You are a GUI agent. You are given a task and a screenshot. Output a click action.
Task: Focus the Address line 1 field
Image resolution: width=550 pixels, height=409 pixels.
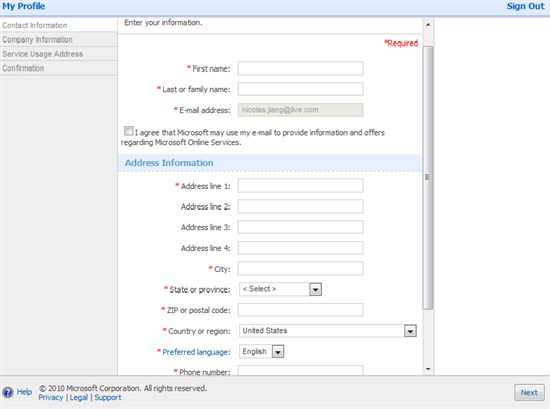tap(301, 186)
